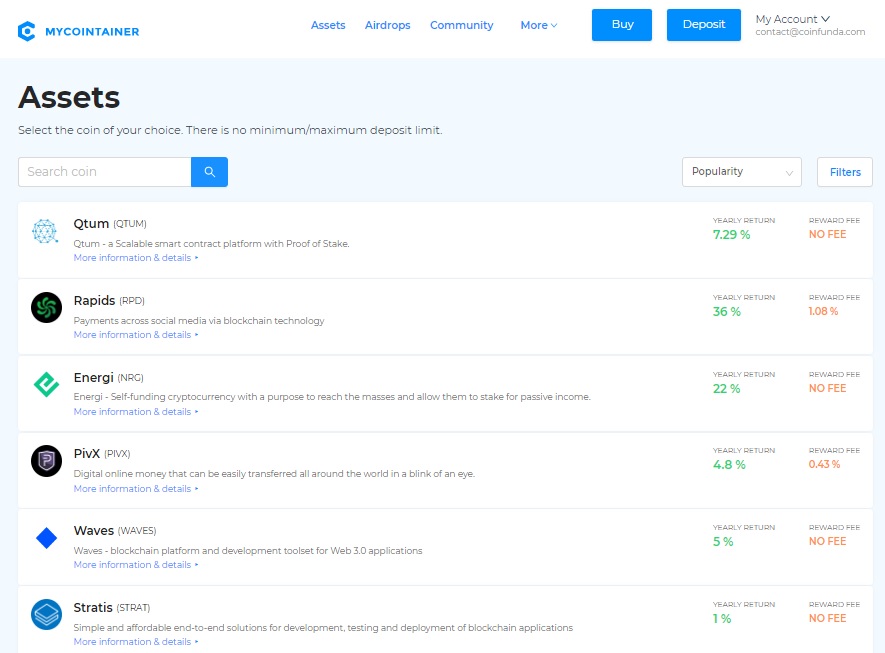Click the Stratis end-to-end solutions description

[323, 627]
